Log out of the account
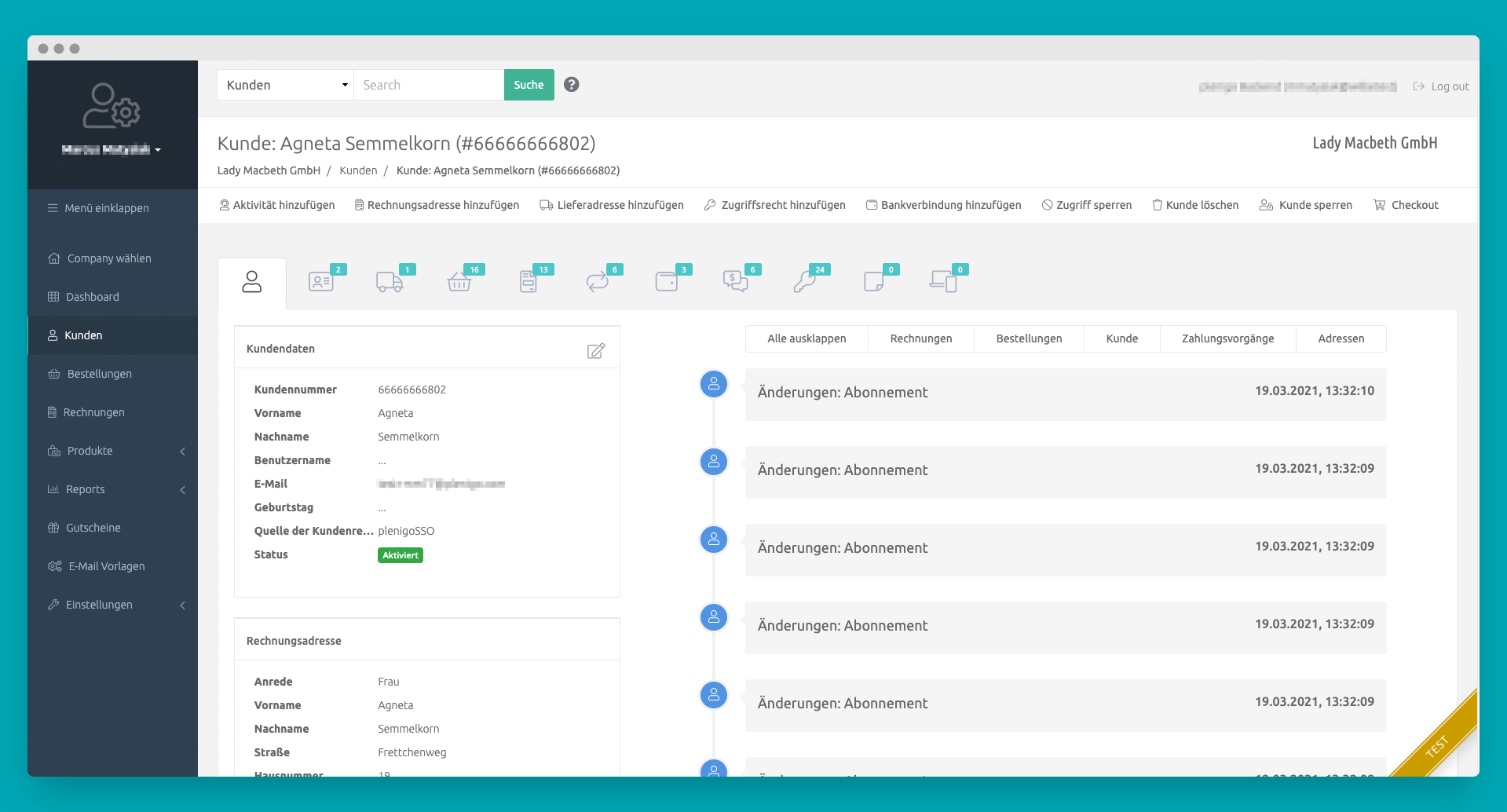Image resolution: width=1507 pixels, height=812 pixels. tap(1441, 86)
